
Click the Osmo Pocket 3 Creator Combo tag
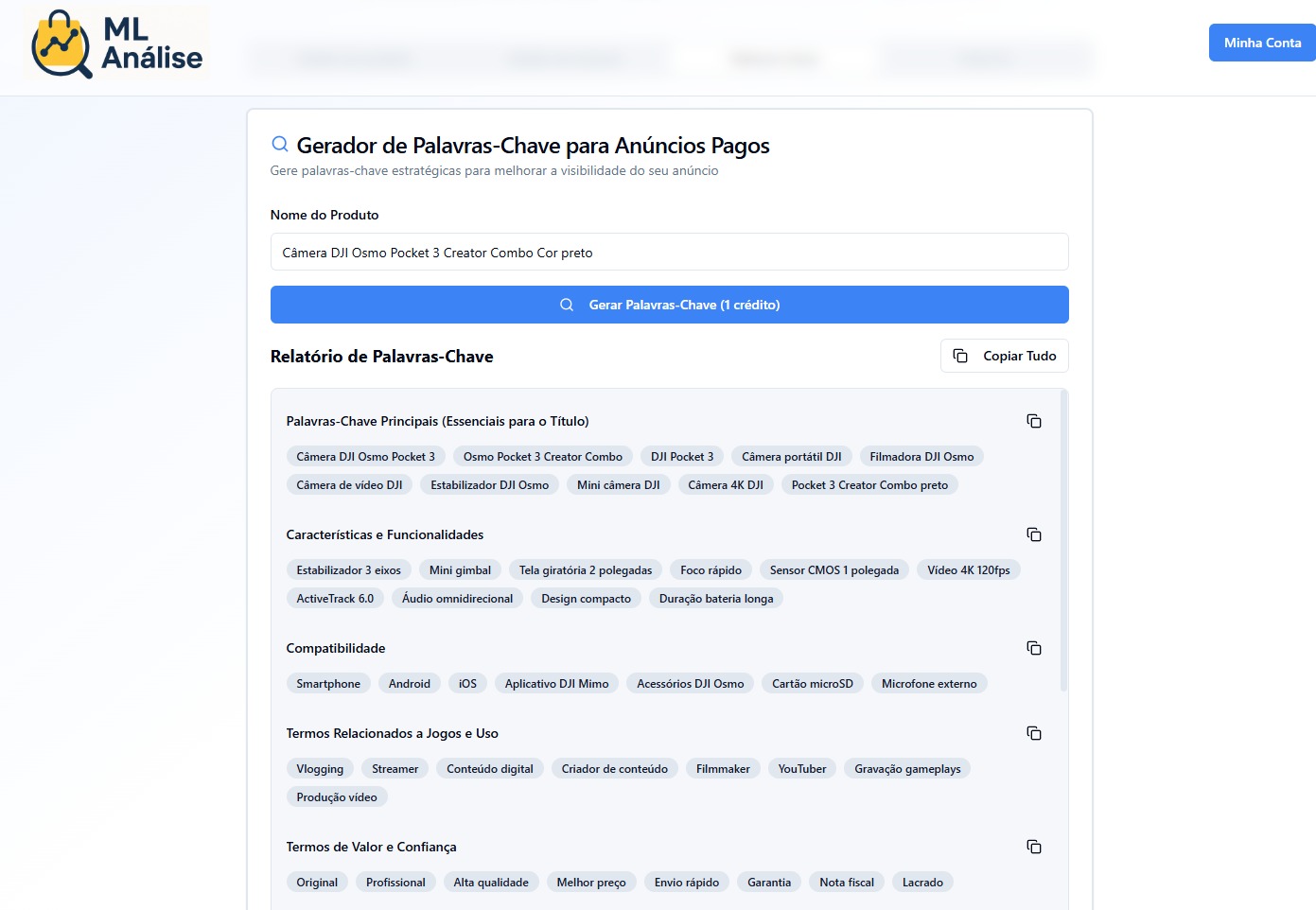pyautogui.click(x=543, y=457)
